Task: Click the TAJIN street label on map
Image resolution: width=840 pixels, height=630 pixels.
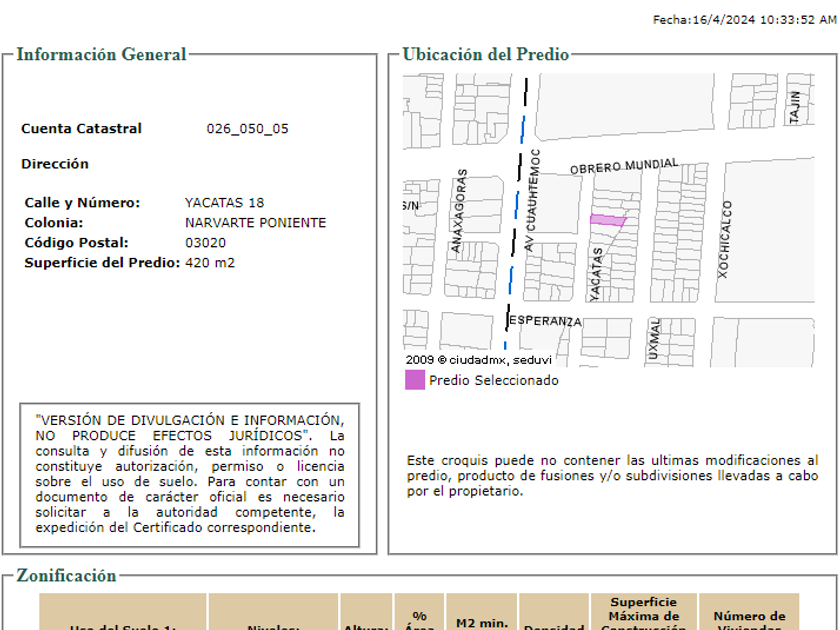Action: 796,107
